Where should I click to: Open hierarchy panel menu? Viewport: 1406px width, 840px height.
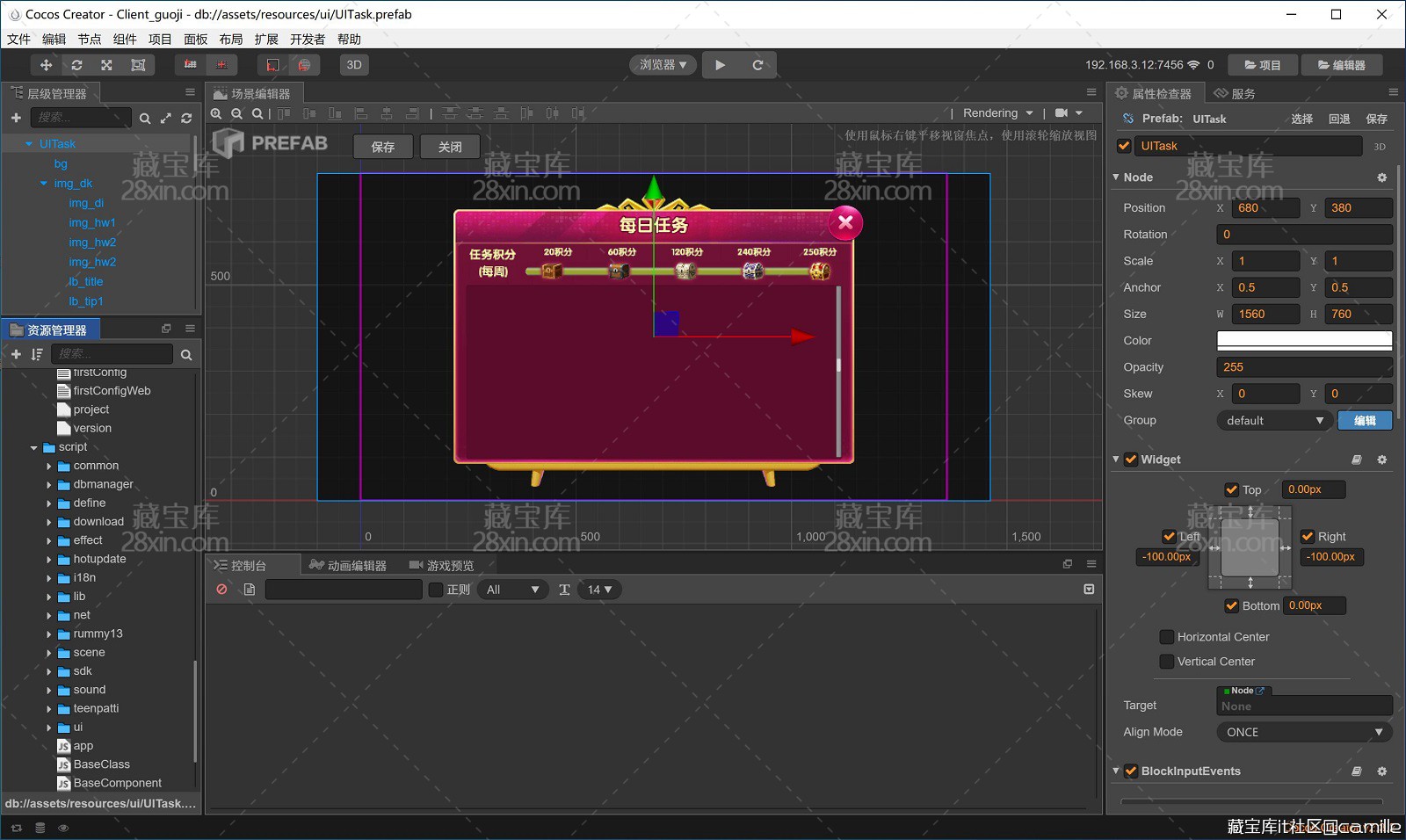190,92
